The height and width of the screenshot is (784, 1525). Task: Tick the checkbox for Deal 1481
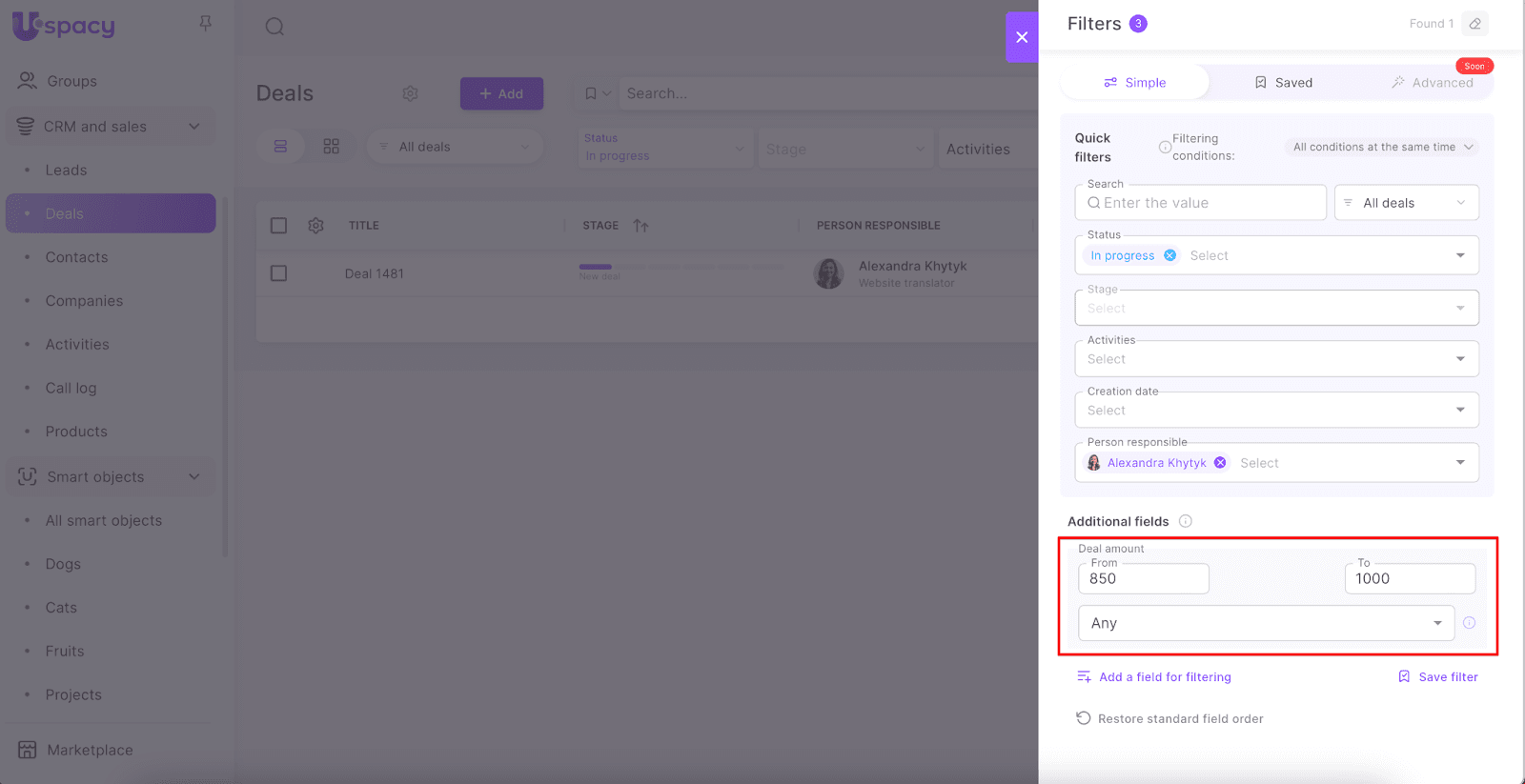tap(278, 273)
